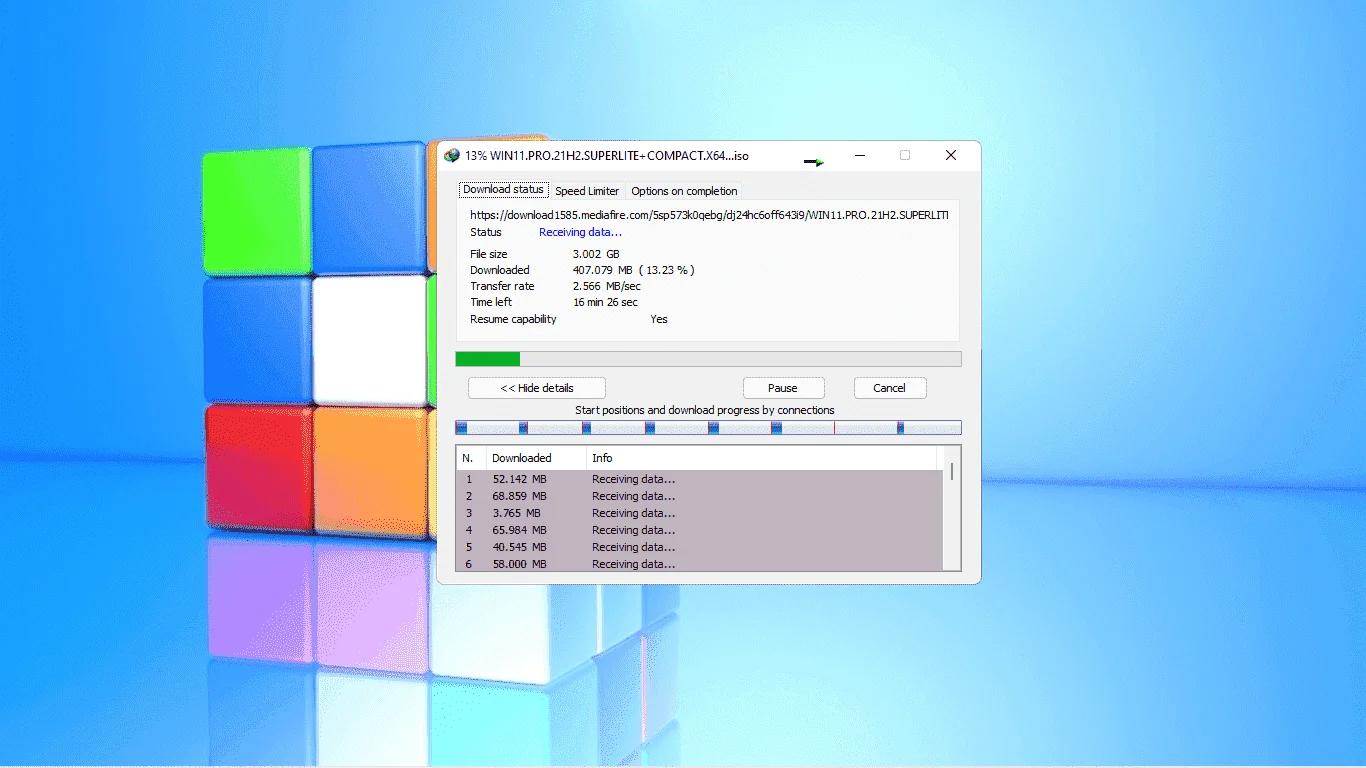Select connection row with 52.142 MB

tap(700, 479)
